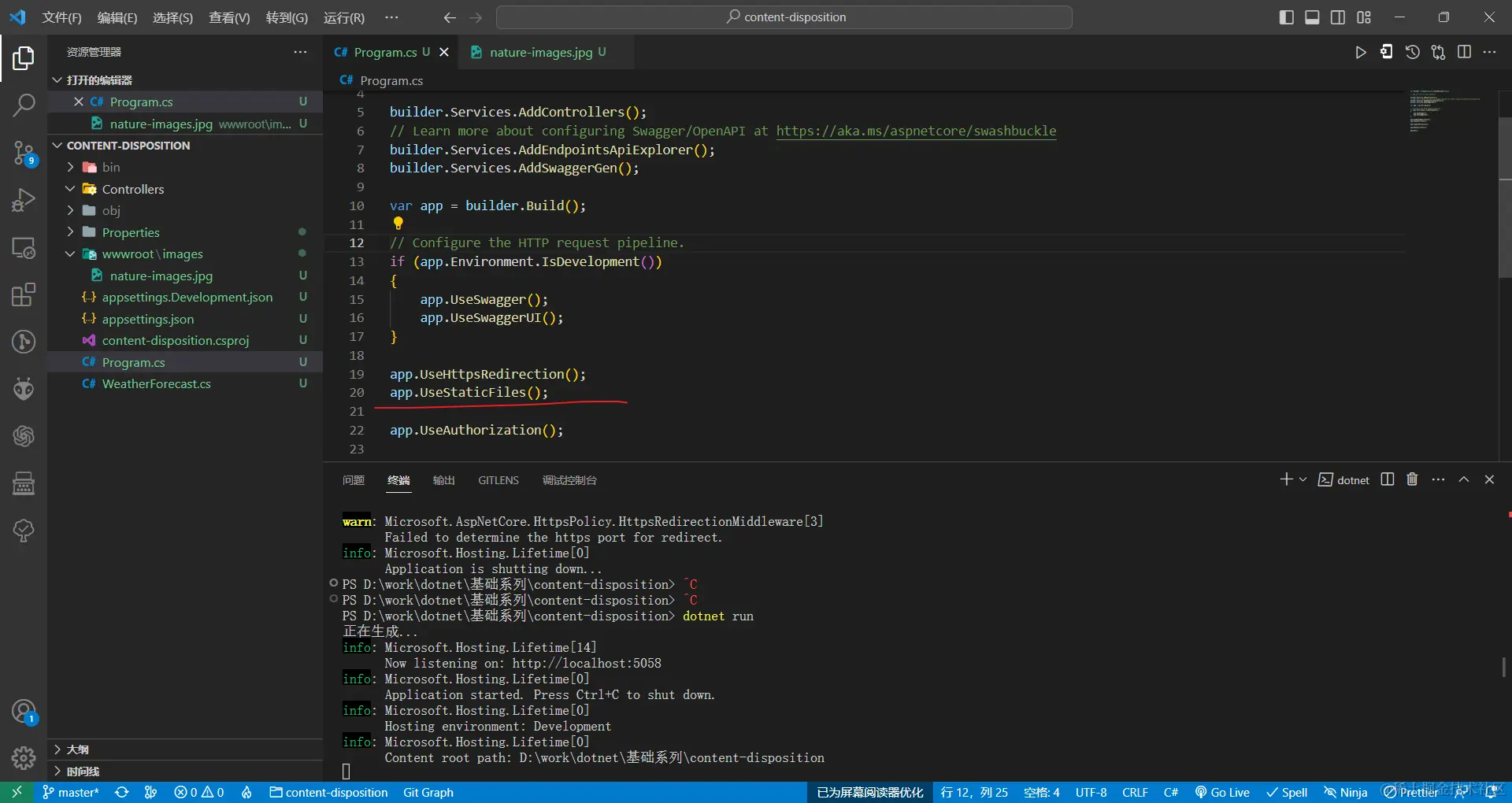Click the Split Editor Right icon
Screen dimensions: 1512x803
[x=1464, y=52]
